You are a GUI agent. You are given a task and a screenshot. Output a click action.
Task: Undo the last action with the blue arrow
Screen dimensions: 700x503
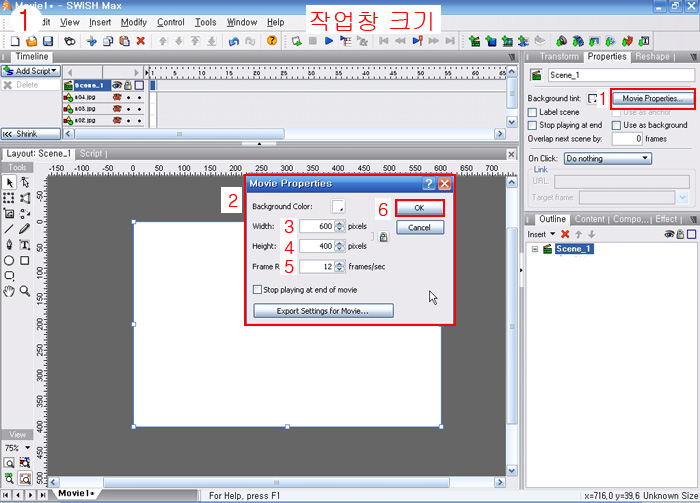[x=233, y=41]
